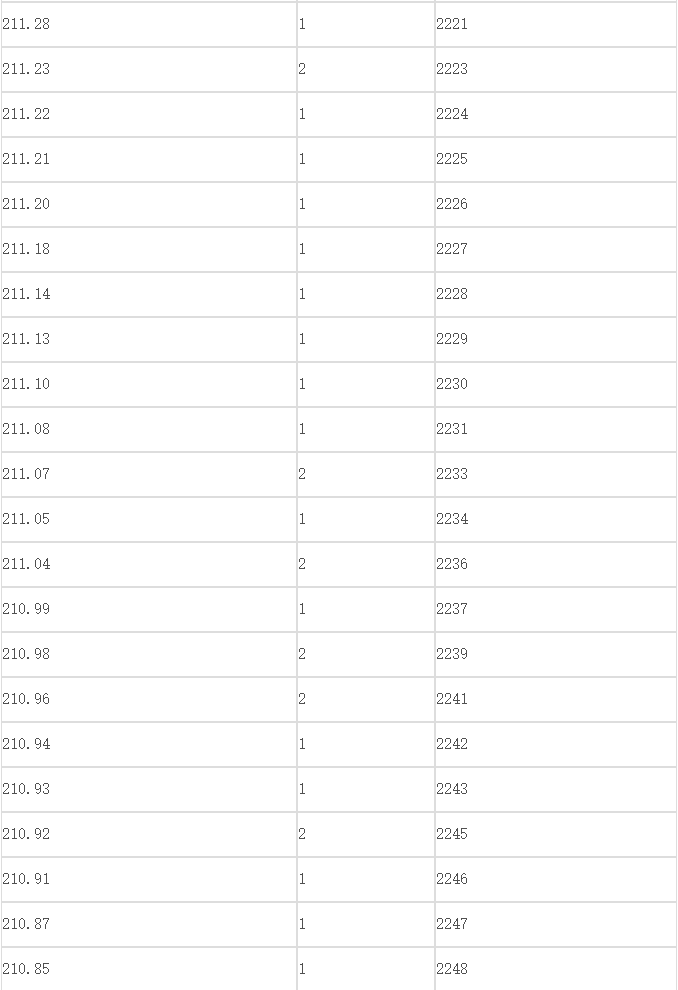Screen dimensions: 678x990
Task: Click the cumulative cell 2242
Action: (556, 744)
